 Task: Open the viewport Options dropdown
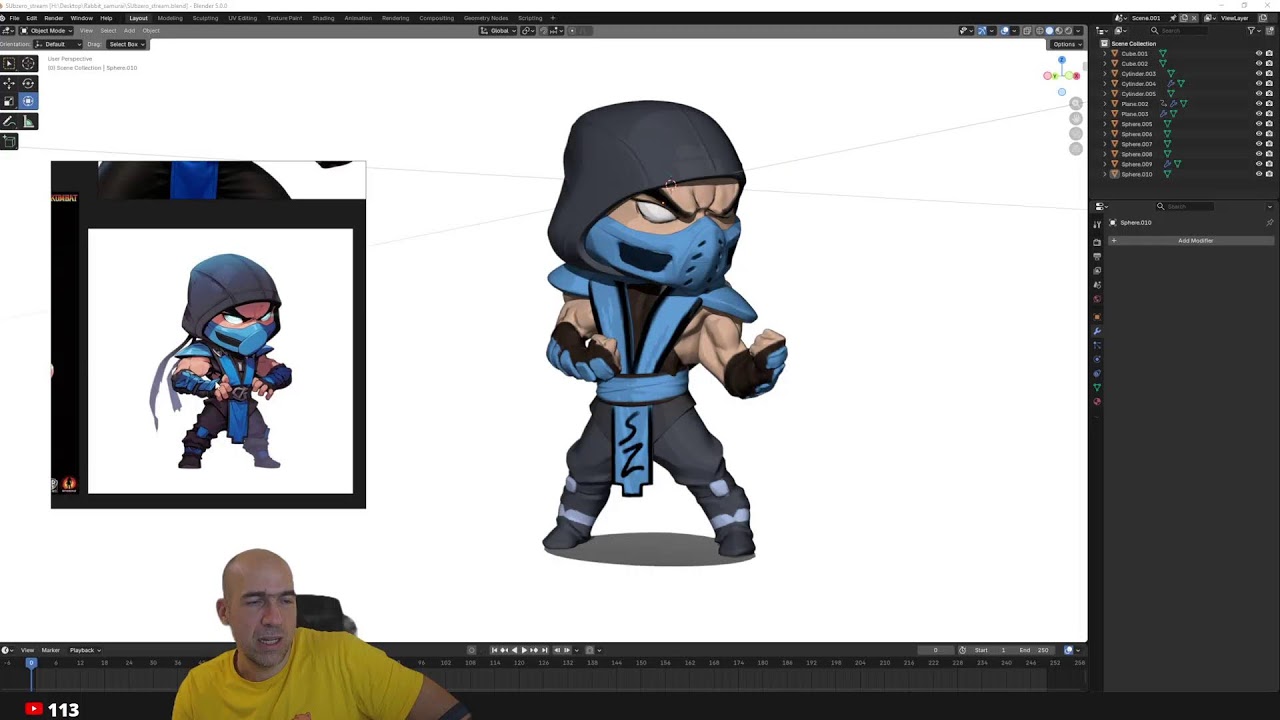[x=1066, y=44]
